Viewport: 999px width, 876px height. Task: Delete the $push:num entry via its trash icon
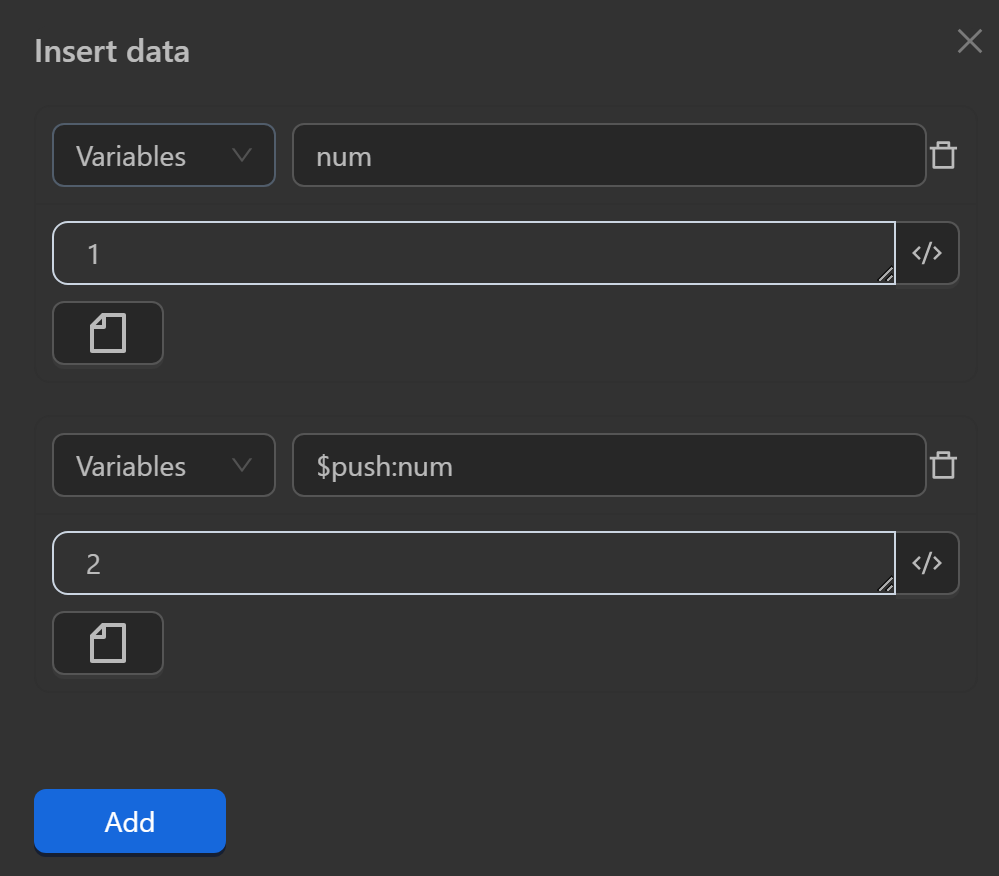point(943,465)
